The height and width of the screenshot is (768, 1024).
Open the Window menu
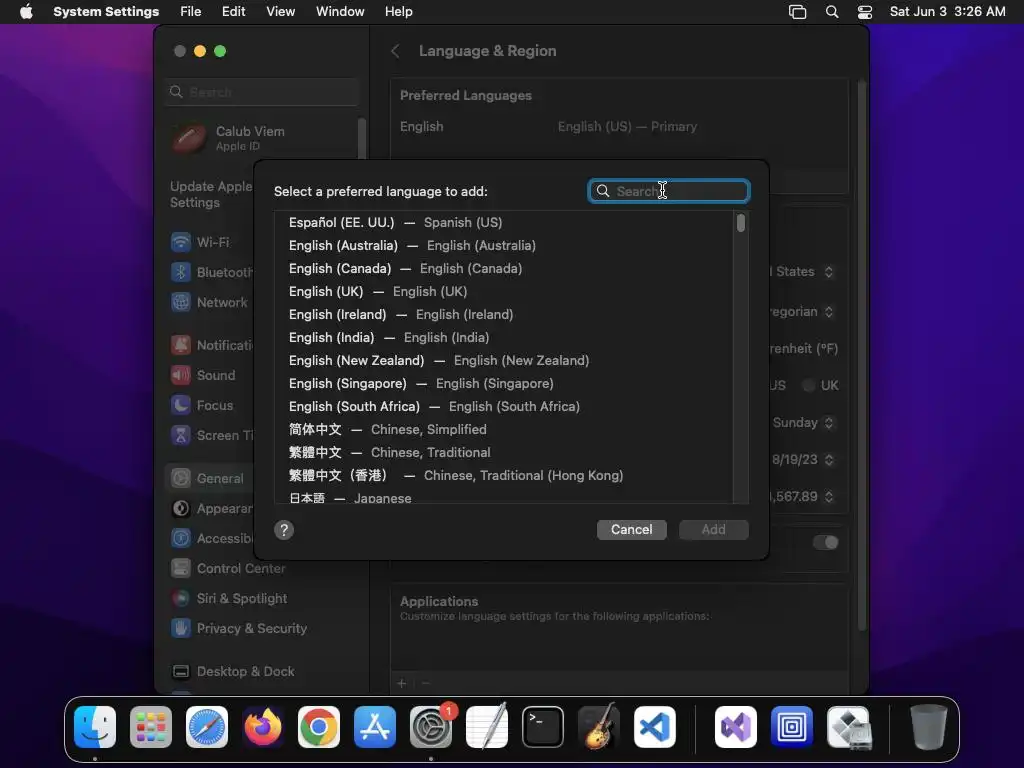(340, 12)
